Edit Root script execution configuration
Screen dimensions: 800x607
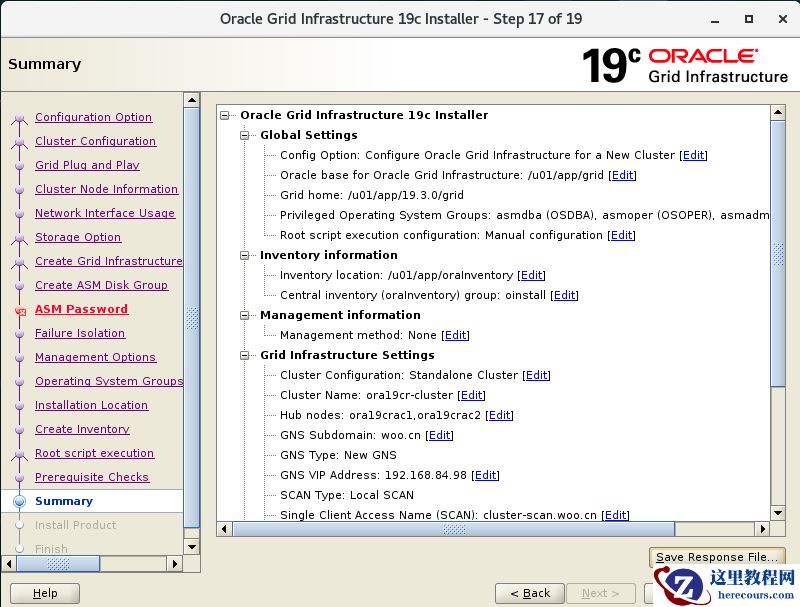coord(621,235)
